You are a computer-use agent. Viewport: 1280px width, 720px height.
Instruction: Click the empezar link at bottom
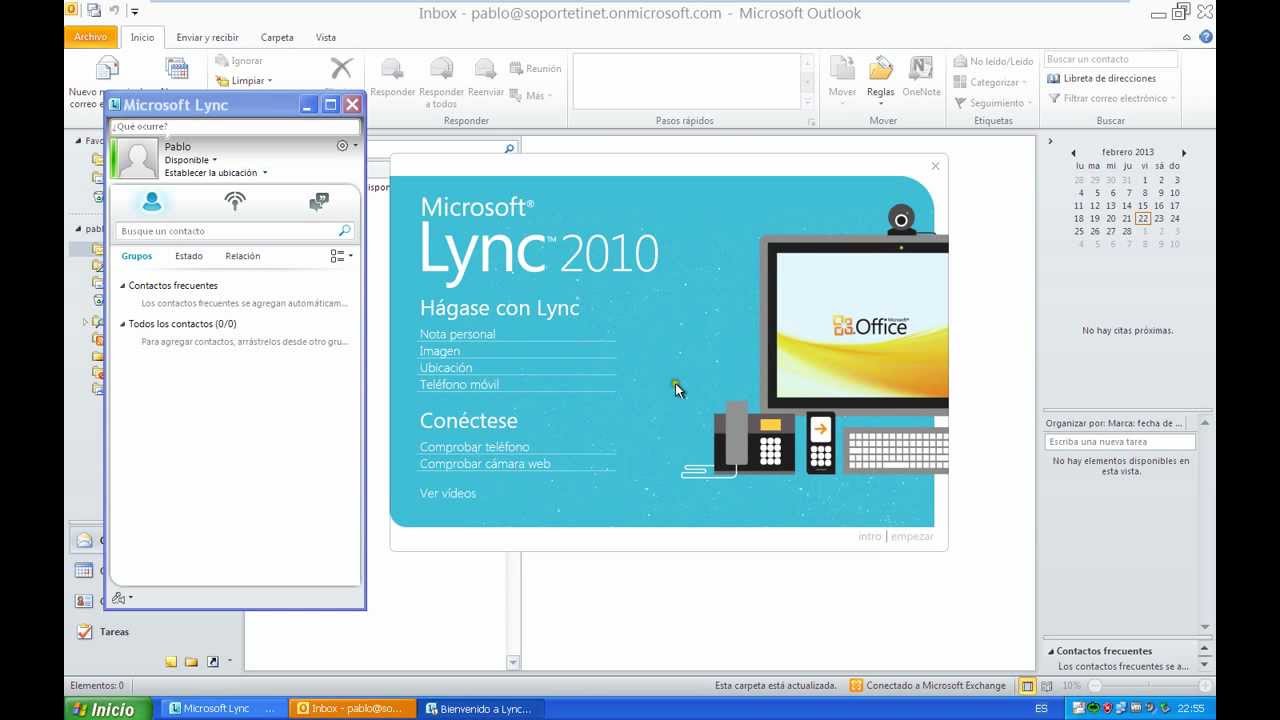(912, 536)
